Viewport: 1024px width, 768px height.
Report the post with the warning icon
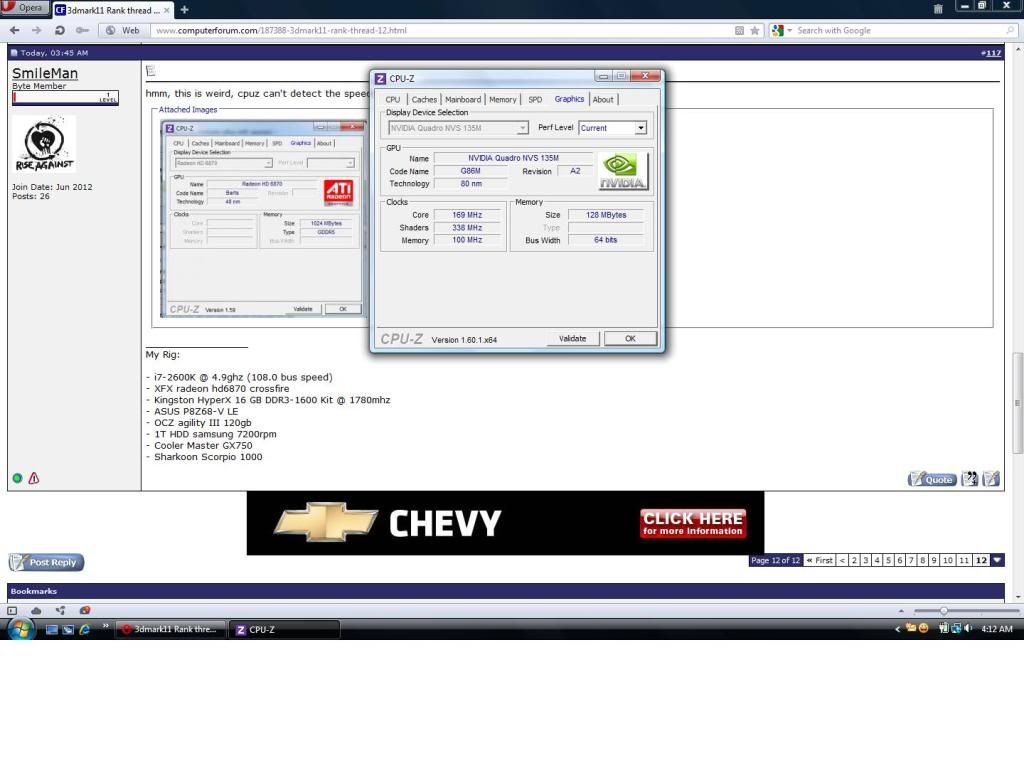pos(34,478)
